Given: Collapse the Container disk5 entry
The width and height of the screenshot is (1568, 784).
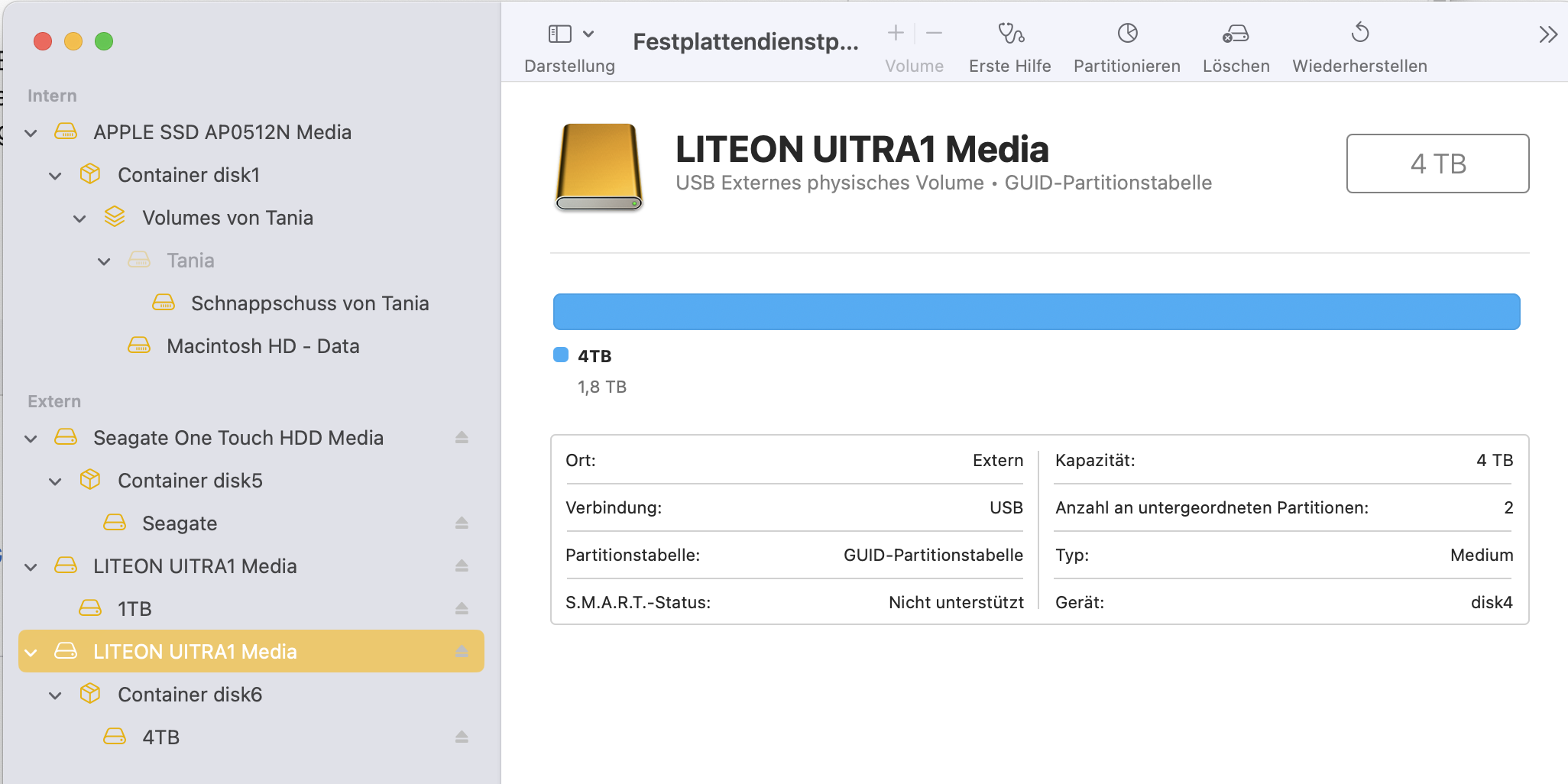Looking at the screenshot, I should tap(55, 481).
